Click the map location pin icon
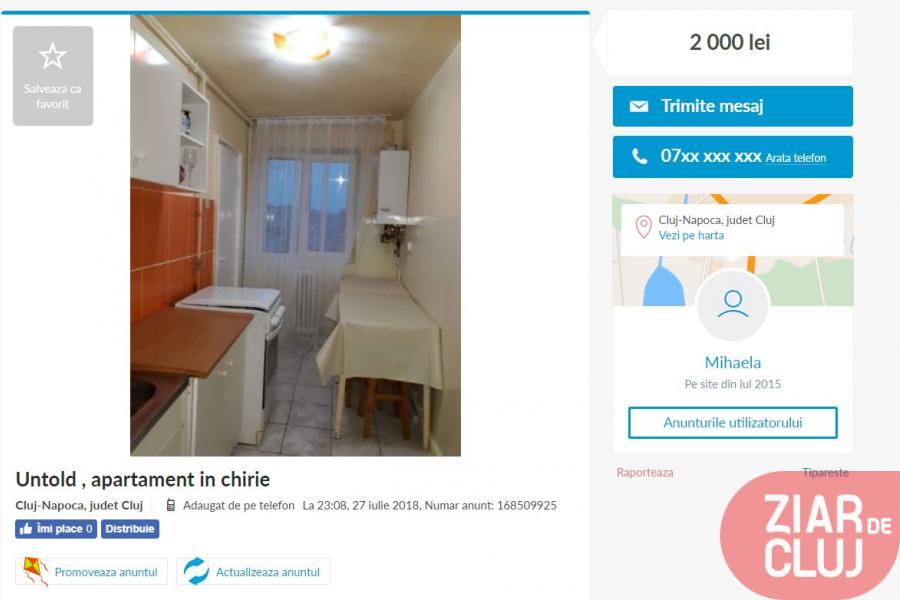Screen dimensions: 900x600 [x=643, y=227]
